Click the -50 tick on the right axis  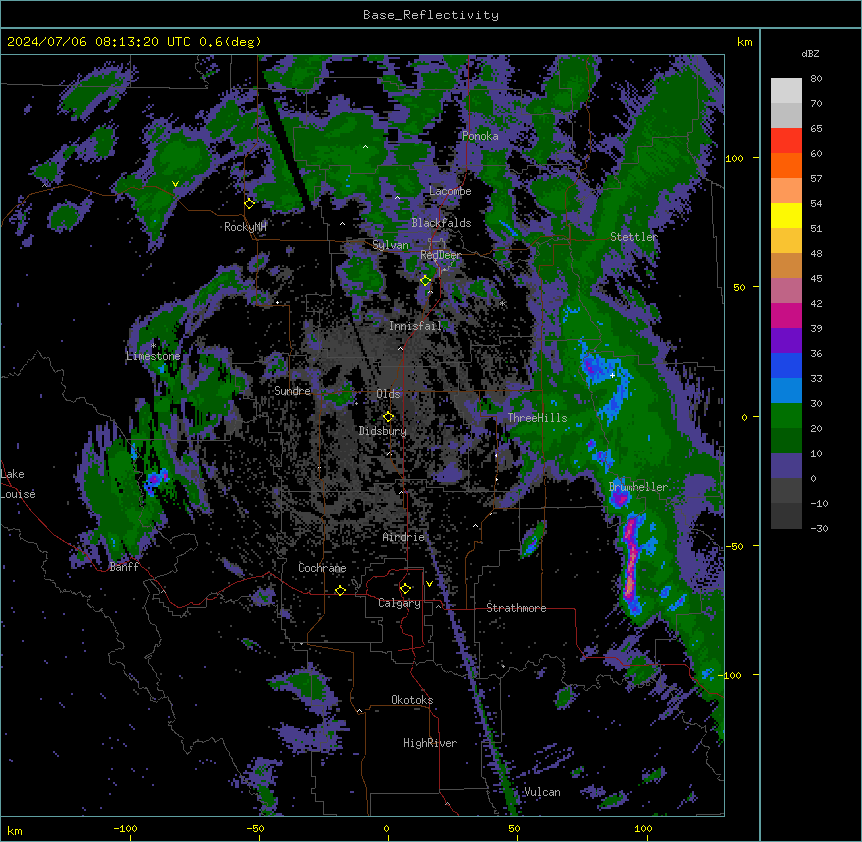(734, 546)
